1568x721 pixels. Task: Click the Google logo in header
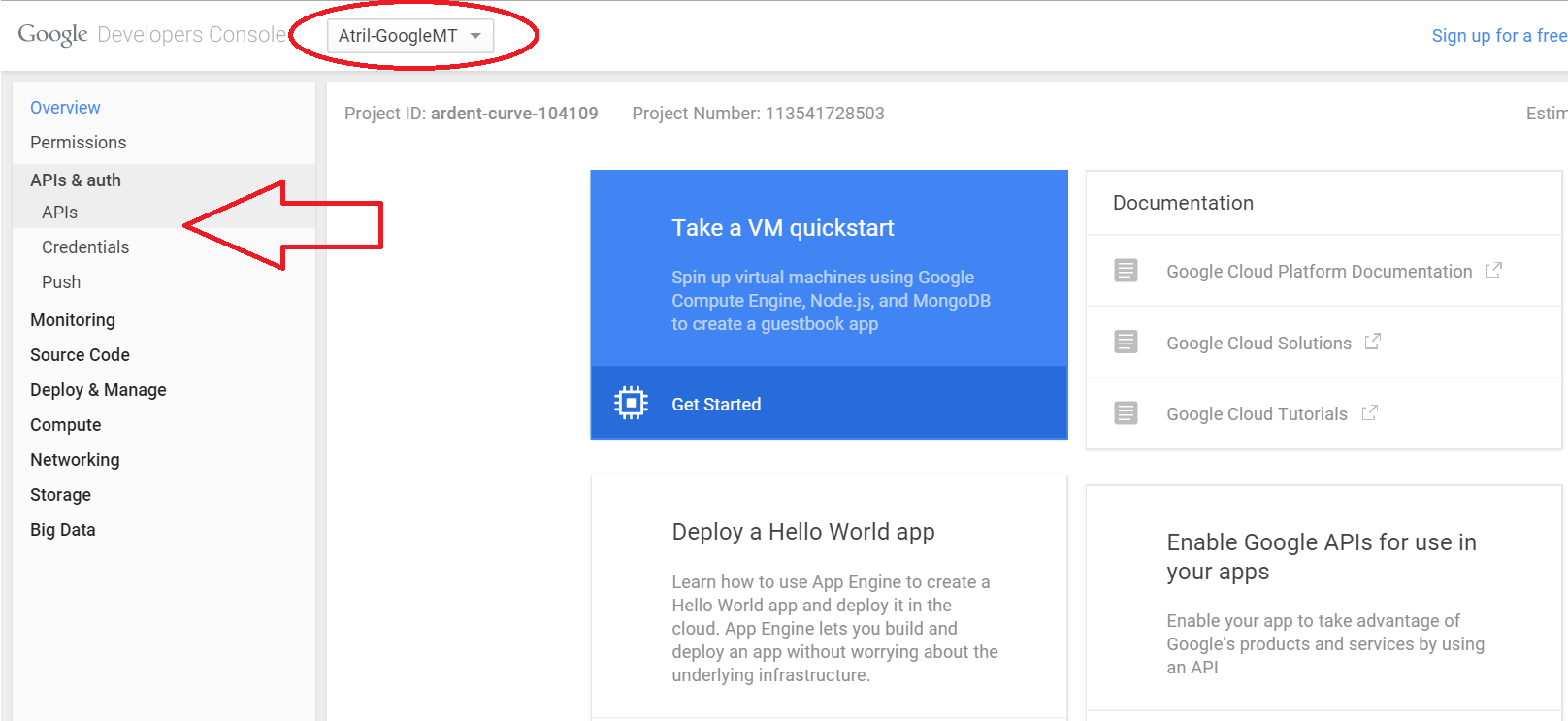(52, 34)
